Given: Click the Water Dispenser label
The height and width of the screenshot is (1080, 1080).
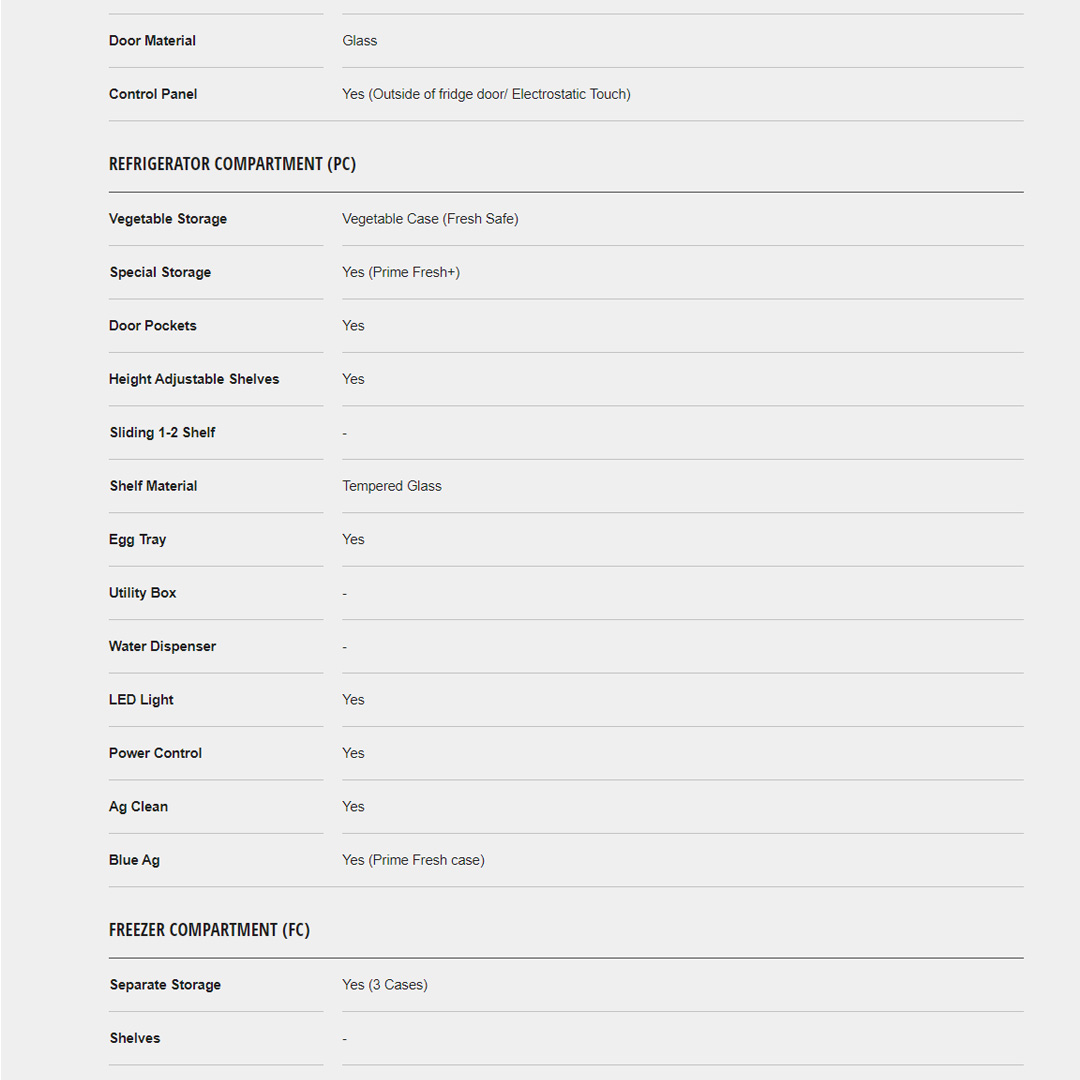Looking at the screenshot, I should (x=162, y=647).
